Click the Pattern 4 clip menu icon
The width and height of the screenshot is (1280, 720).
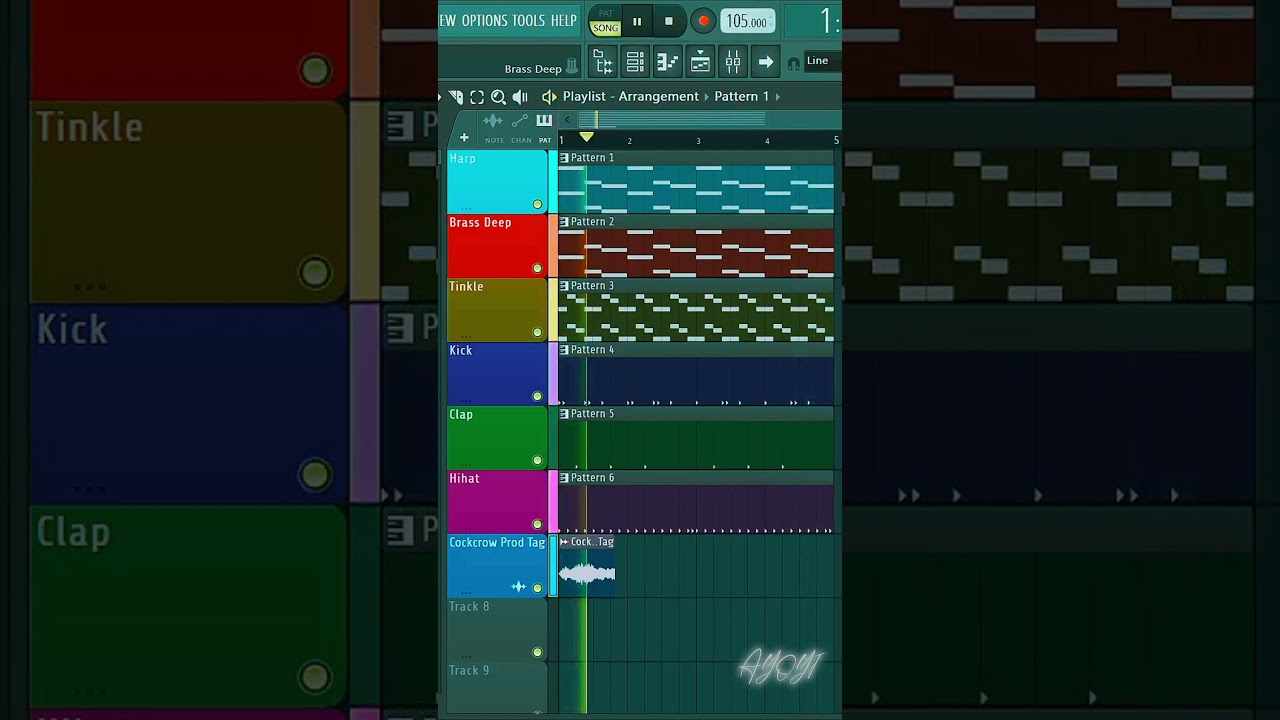(x=564, y=350)
